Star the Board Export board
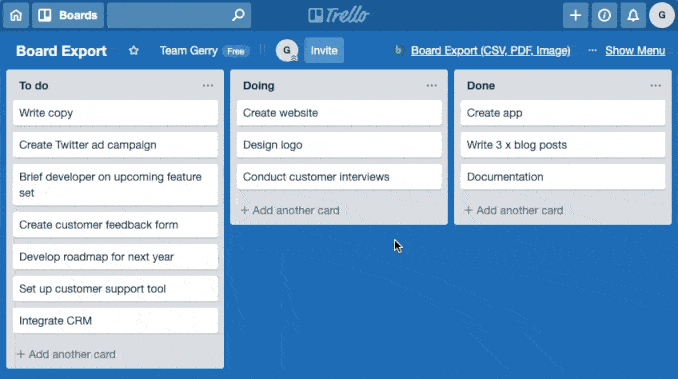This screenshot has width=678, height=379. pyautogui.click(x=134, y=51)
